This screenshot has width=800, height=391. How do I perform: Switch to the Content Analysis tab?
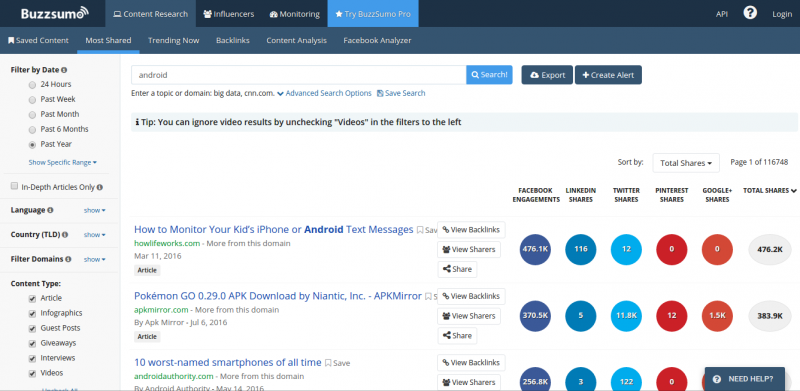pyautogui.click(x=296, y=40)
